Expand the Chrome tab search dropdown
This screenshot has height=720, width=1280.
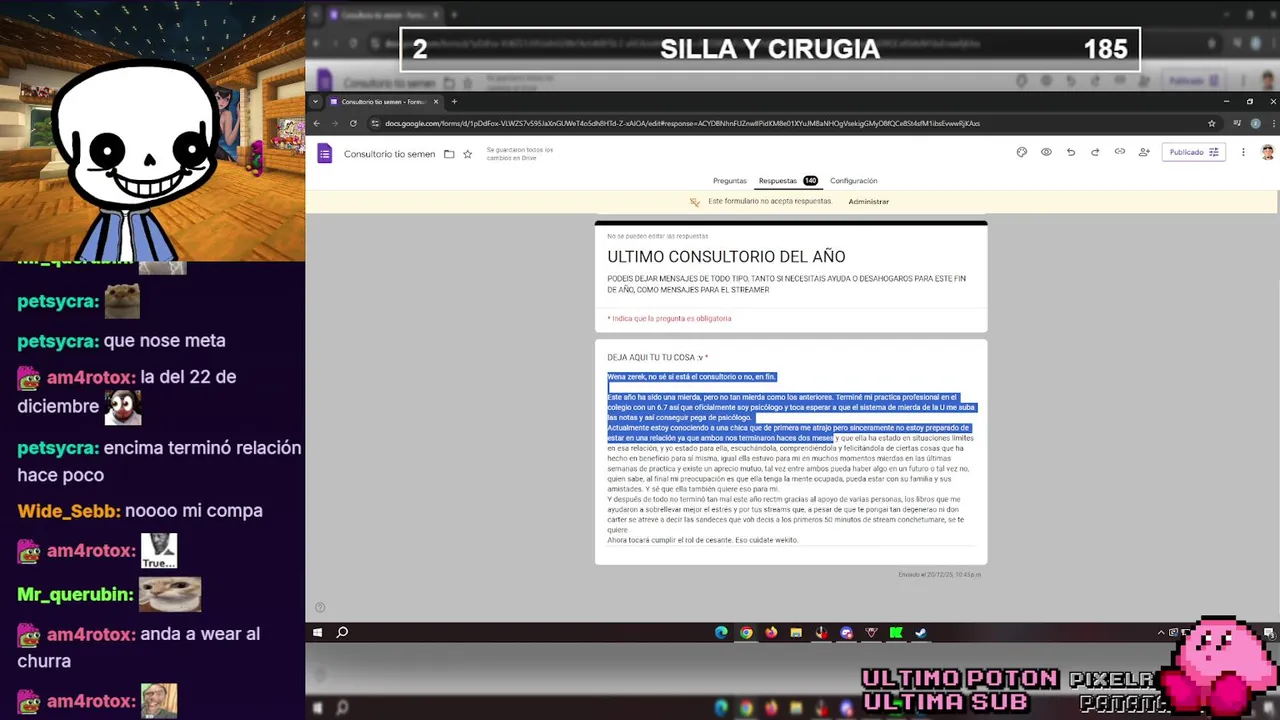click(x=315, y=102)
